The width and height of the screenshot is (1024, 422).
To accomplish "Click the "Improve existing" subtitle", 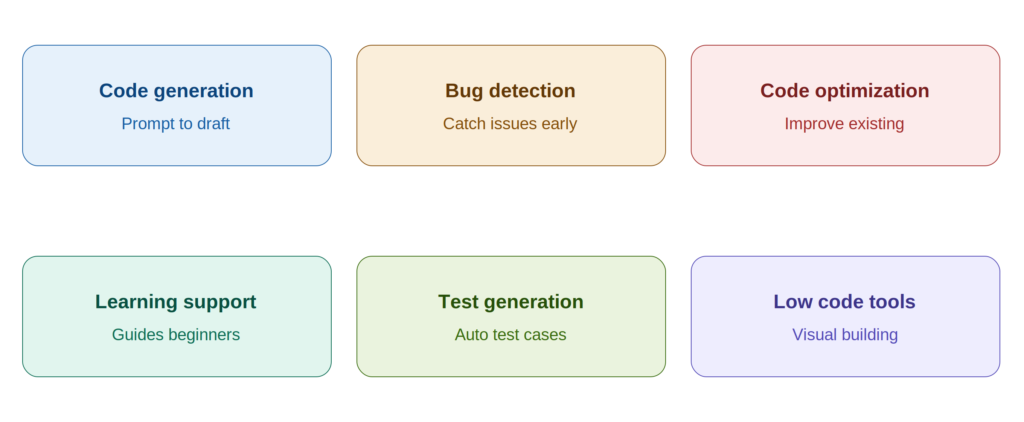I will pos(844,123).
